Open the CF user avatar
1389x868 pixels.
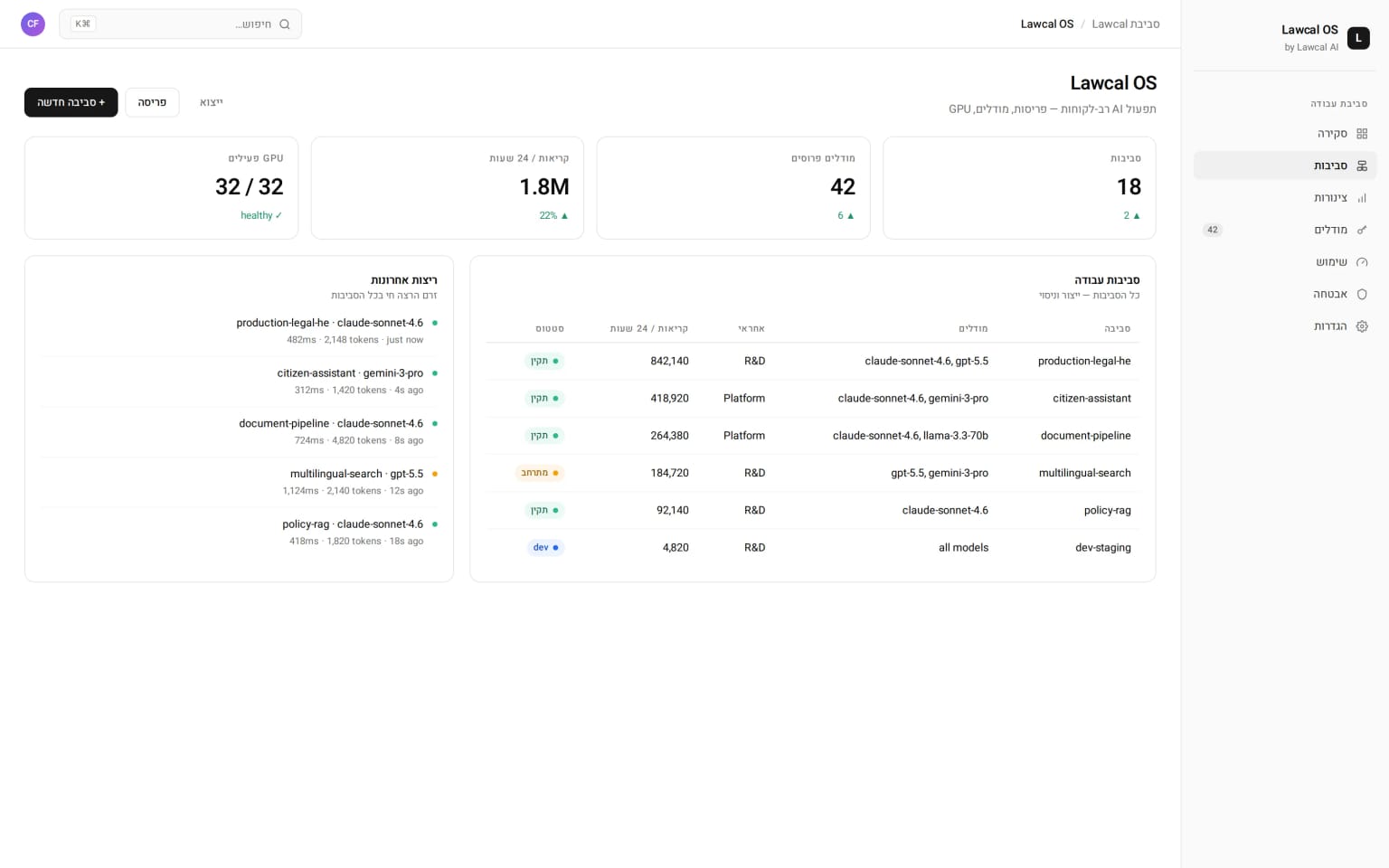(33, 24)
